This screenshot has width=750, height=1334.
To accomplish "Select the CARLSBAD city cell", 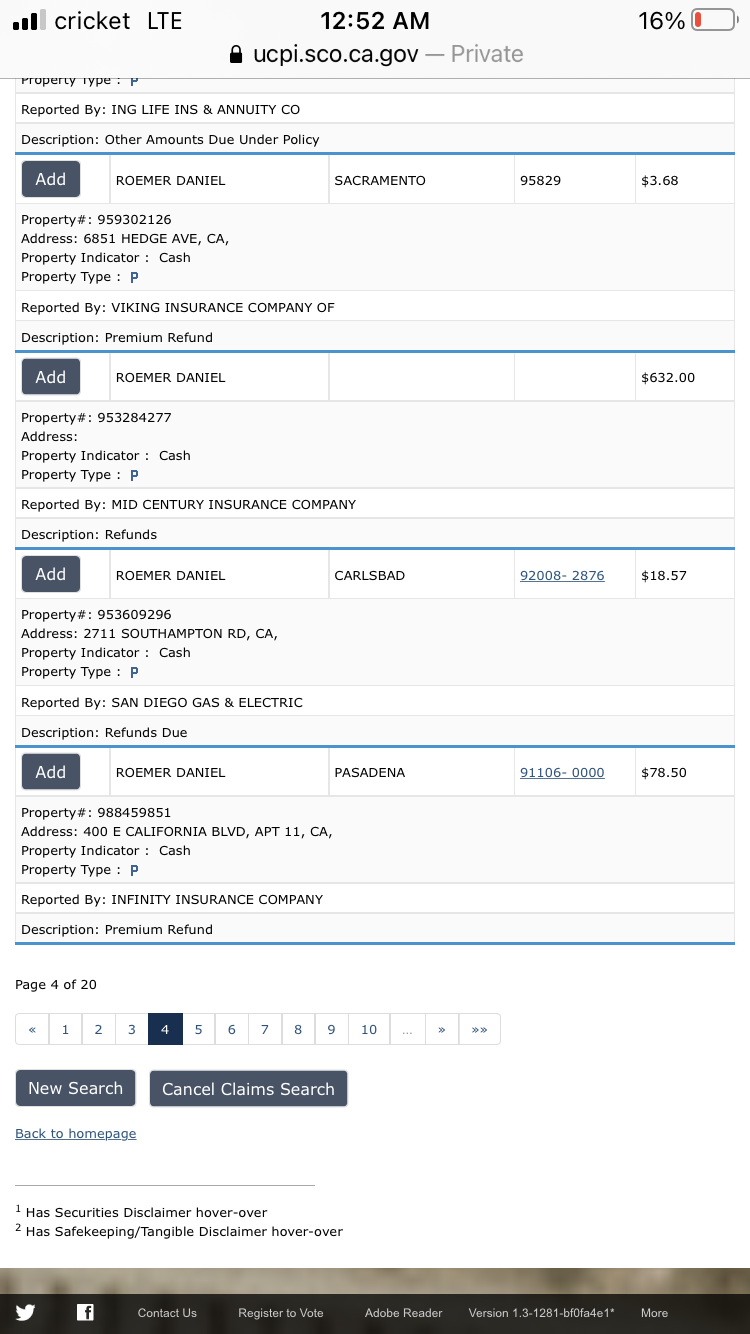I will [x=421, y=575].
